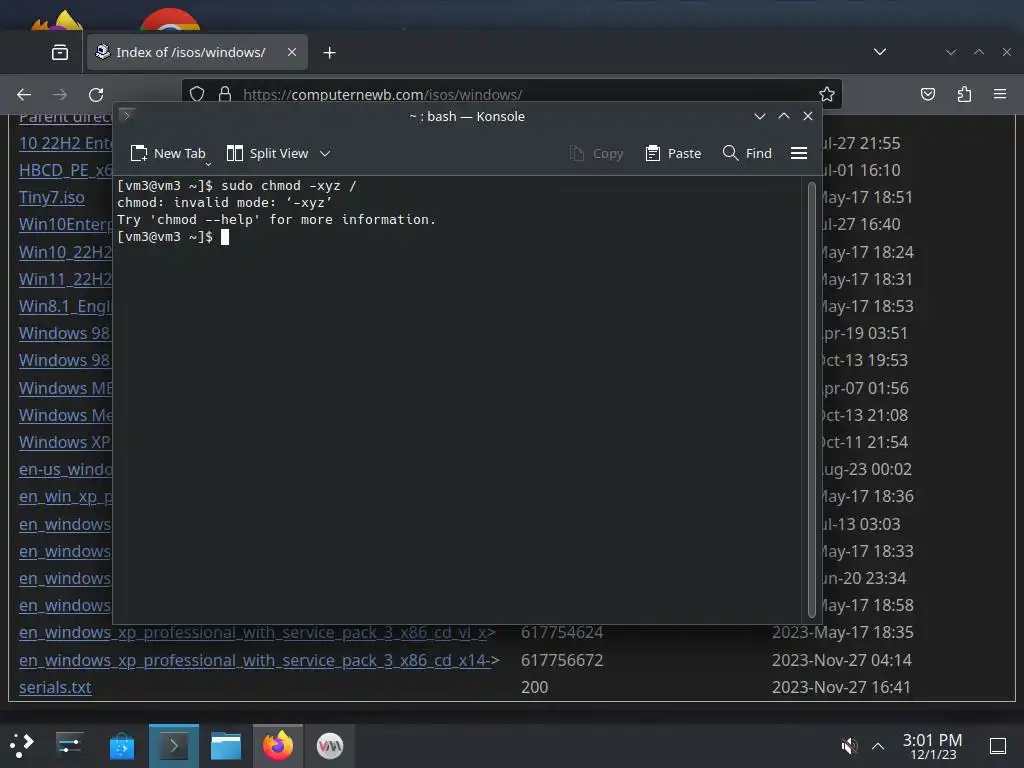Select the Index of /isos/windows/ tab
Image resolution: width=1024 pixels, height=768 pixels.
pos(197,52)
